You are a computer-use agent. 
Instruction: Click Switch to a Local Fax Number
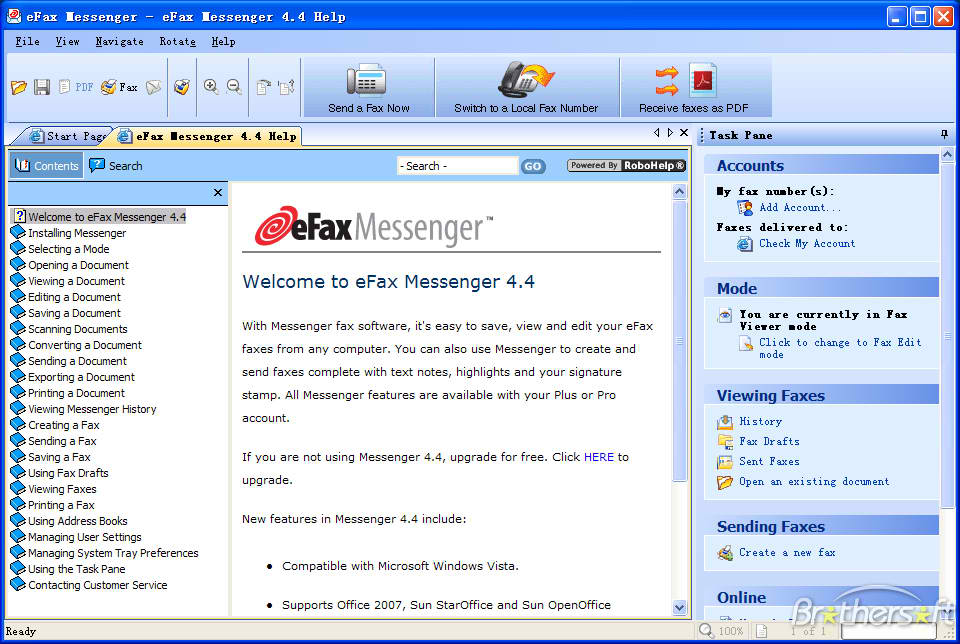[x=527, y=88]
